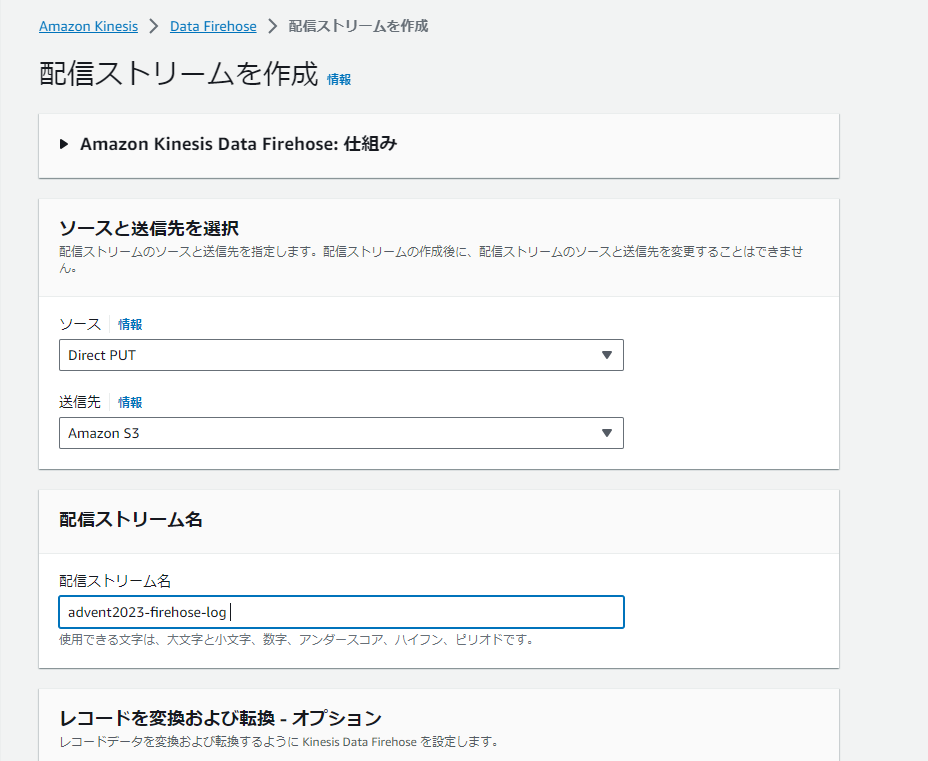928x761 pixels.
Task: Open the Data Firehose breadcrumb link
Action: pyautogui.click(x=213, y=25)
